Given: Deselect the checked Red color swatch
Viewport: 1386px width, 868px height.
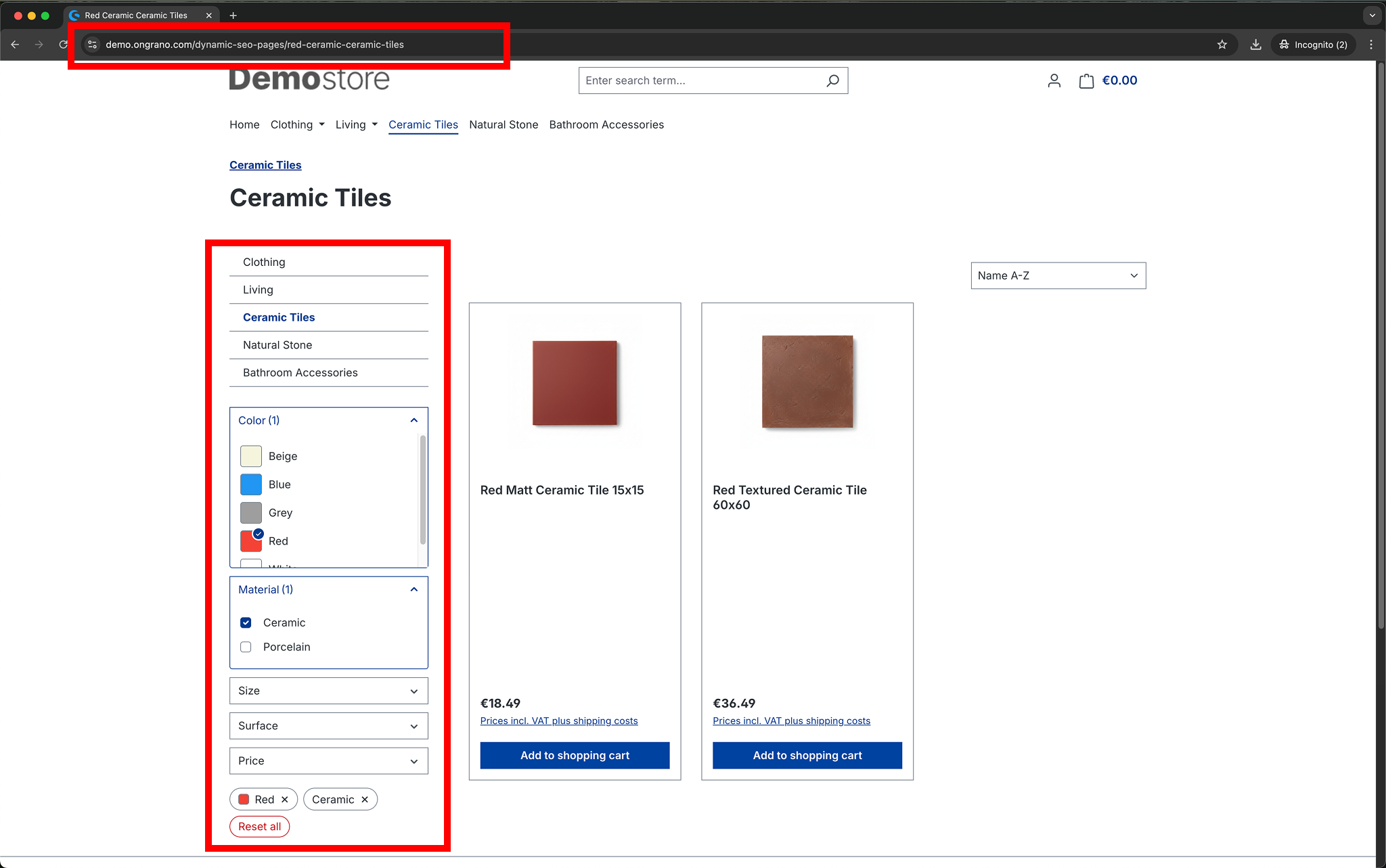Looking at the screenshot, I should (x=251, y=541).
